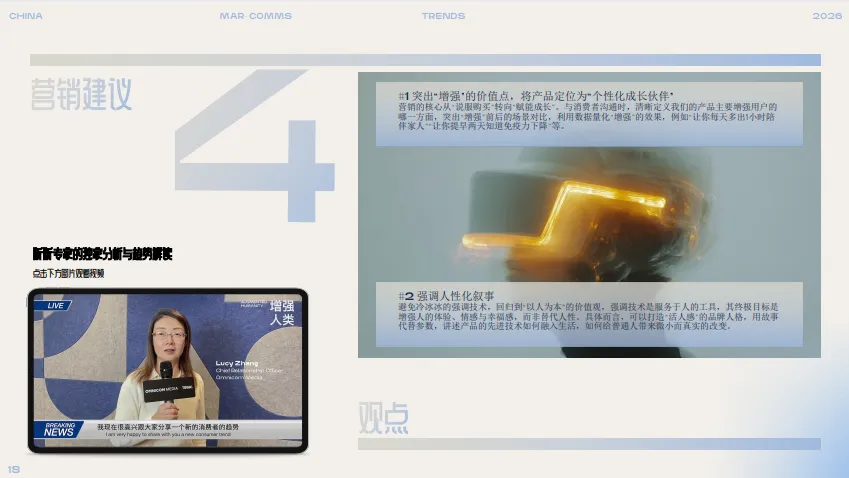This screenshot has height=478, width=849.
Task: Click the #1 突出增强的价值点 text box
Action: (x=589, y=114)
